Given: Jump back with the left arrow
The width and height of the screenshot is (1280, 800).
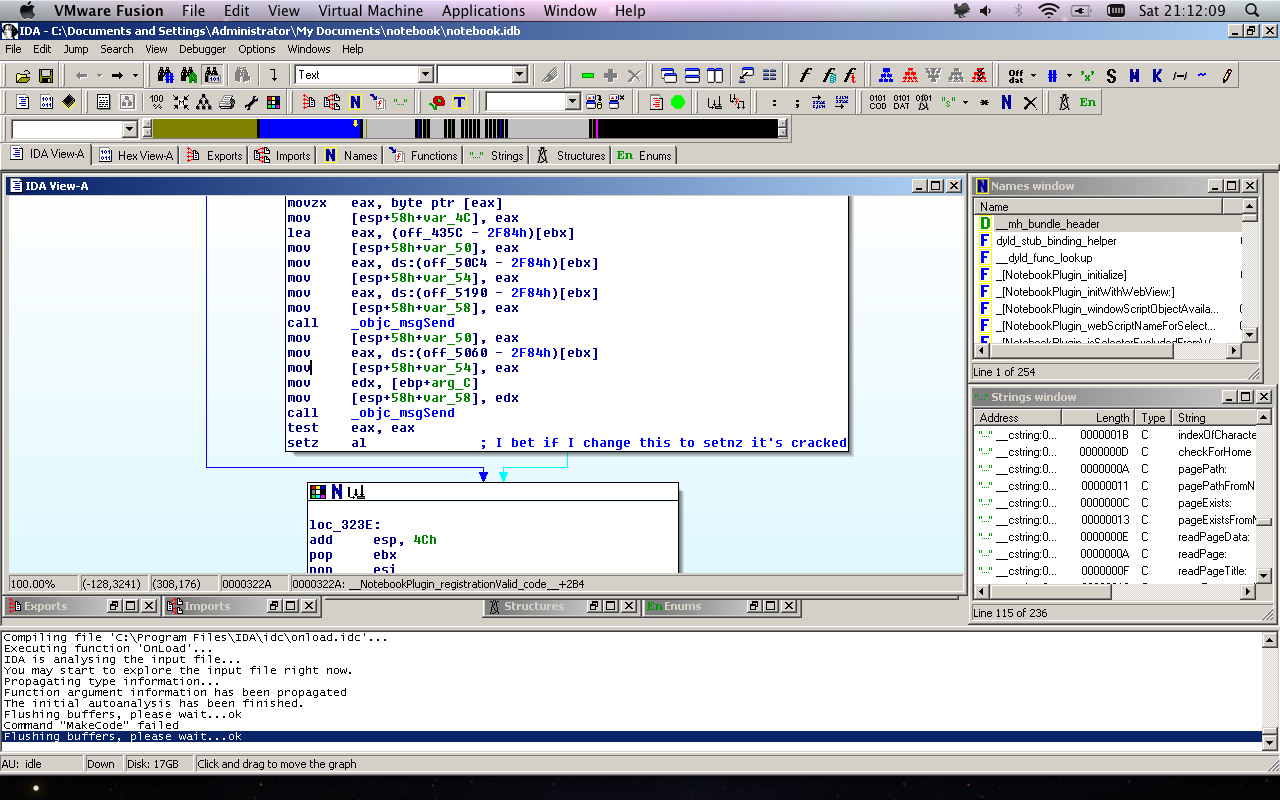Looking at the screenshot, I should coord(82,75).
